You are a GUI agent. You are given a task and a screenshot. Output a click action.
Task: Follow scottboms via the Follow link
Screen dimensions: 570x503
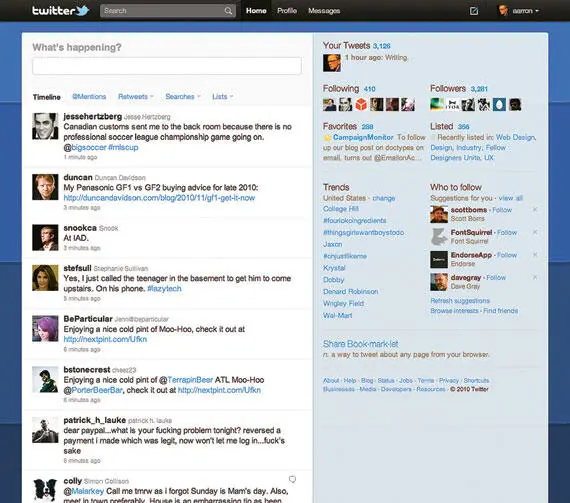502,210
